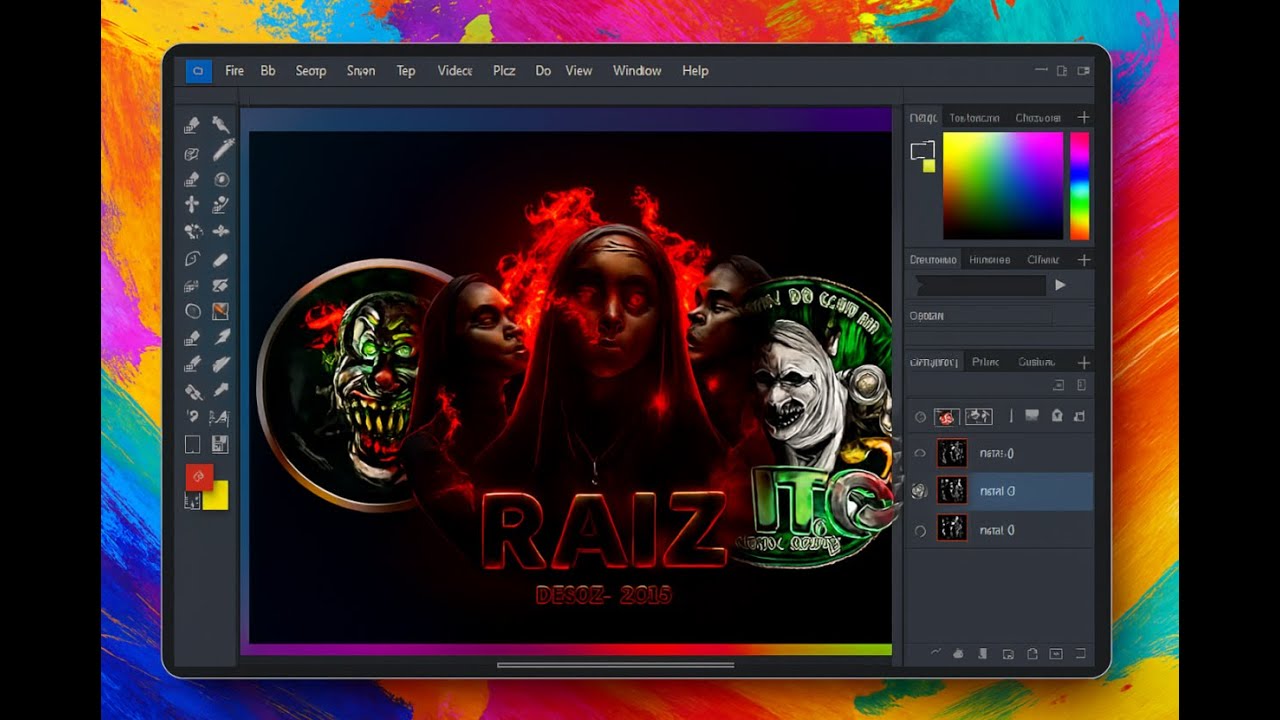The image size is (1280, 720).
Task: Toggle visibility circle of the bottom layer
Action: [x=920, y=531]
